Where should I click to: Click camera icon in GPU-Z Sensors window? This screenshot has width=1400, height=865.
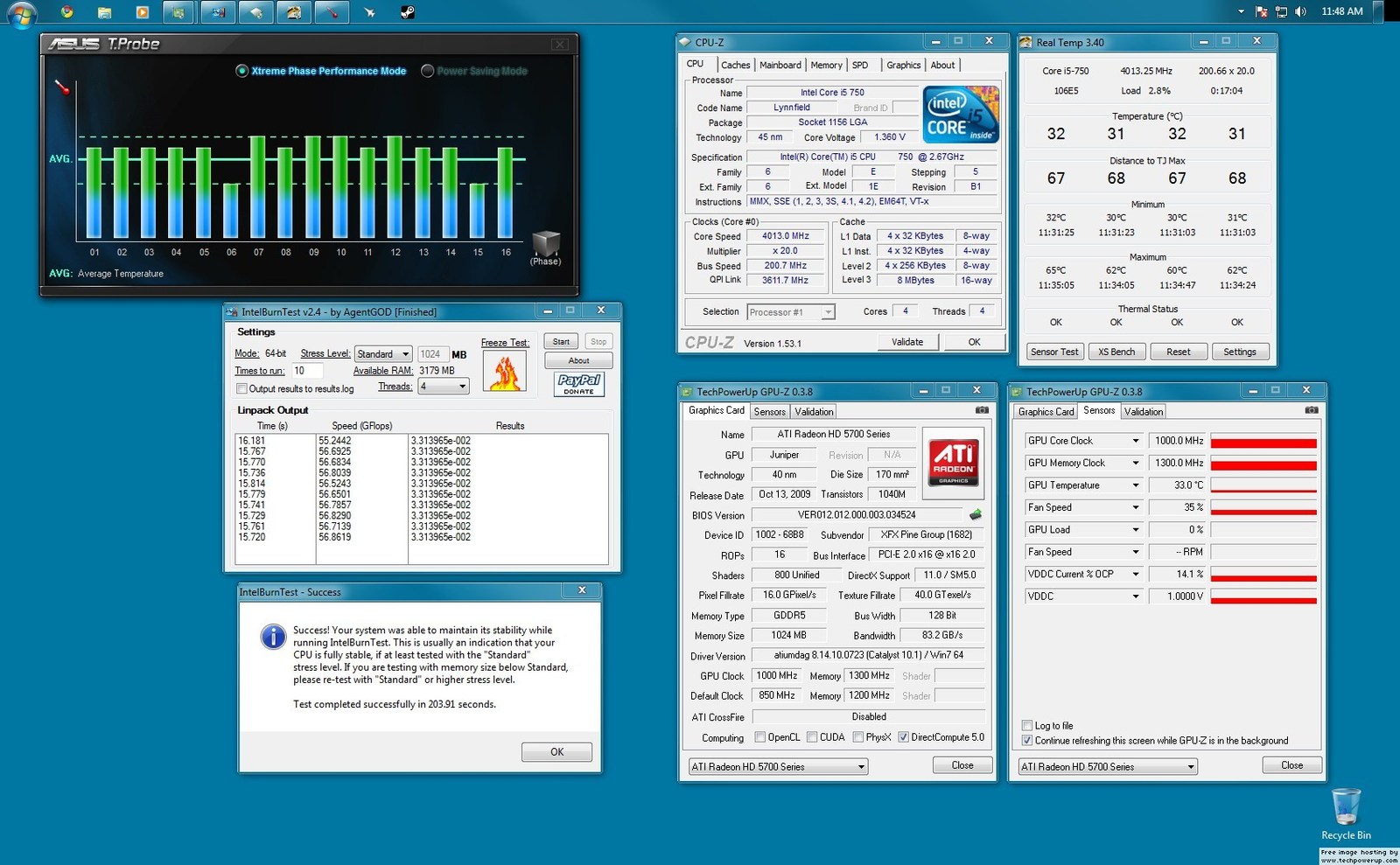tap(1311, 409)
